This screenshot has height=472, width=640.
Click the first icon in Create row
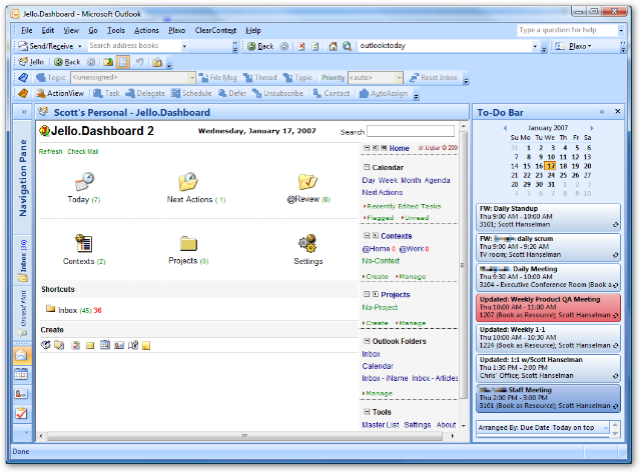point(45,345)
